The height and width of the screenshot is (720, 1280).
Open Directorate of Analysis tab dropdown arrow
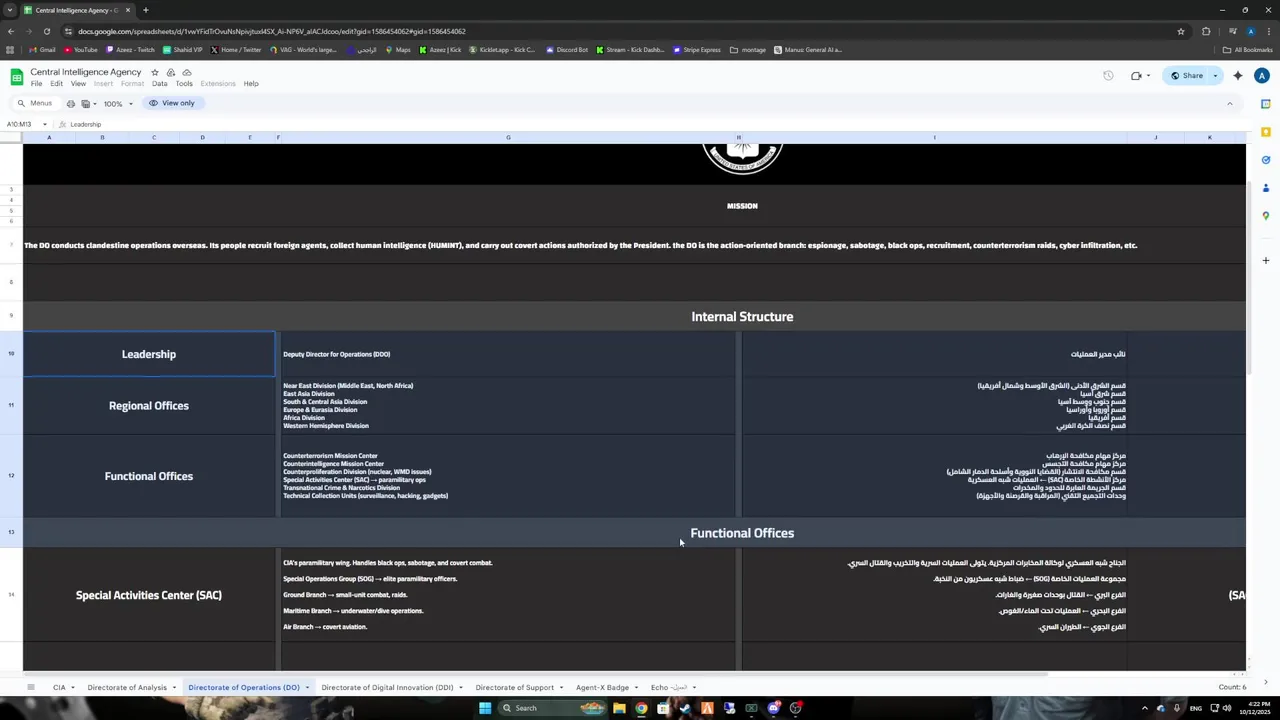click(174, 688)
